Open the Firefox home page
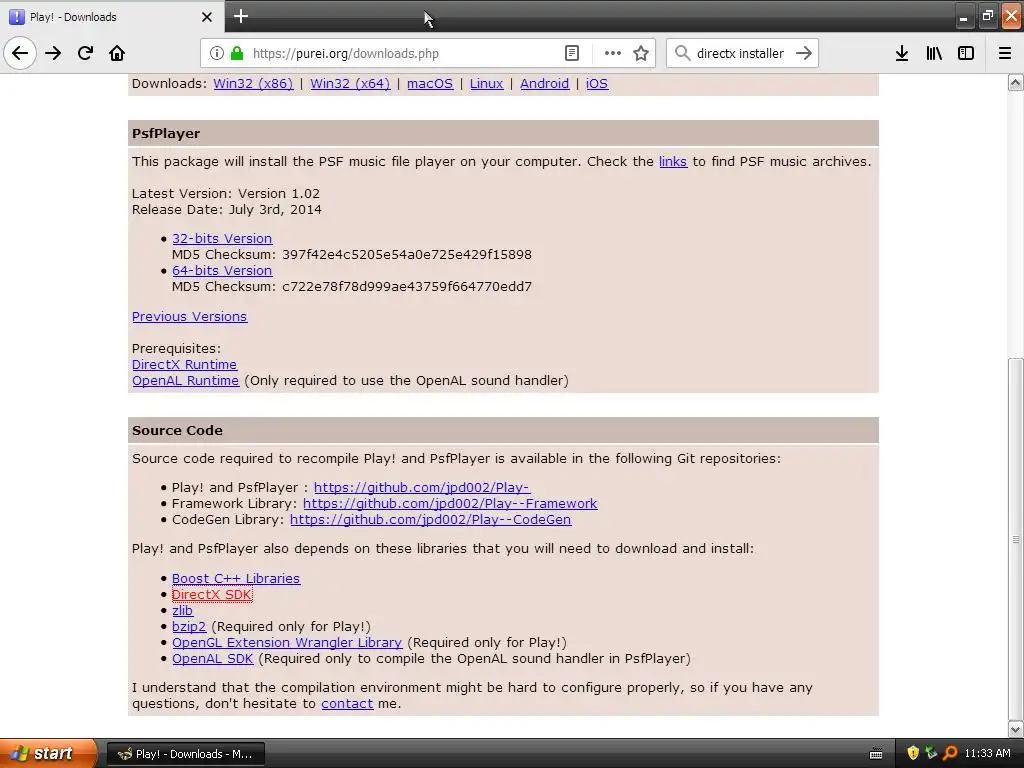The width and height of the screenshot is (1024, 768). 117,53
